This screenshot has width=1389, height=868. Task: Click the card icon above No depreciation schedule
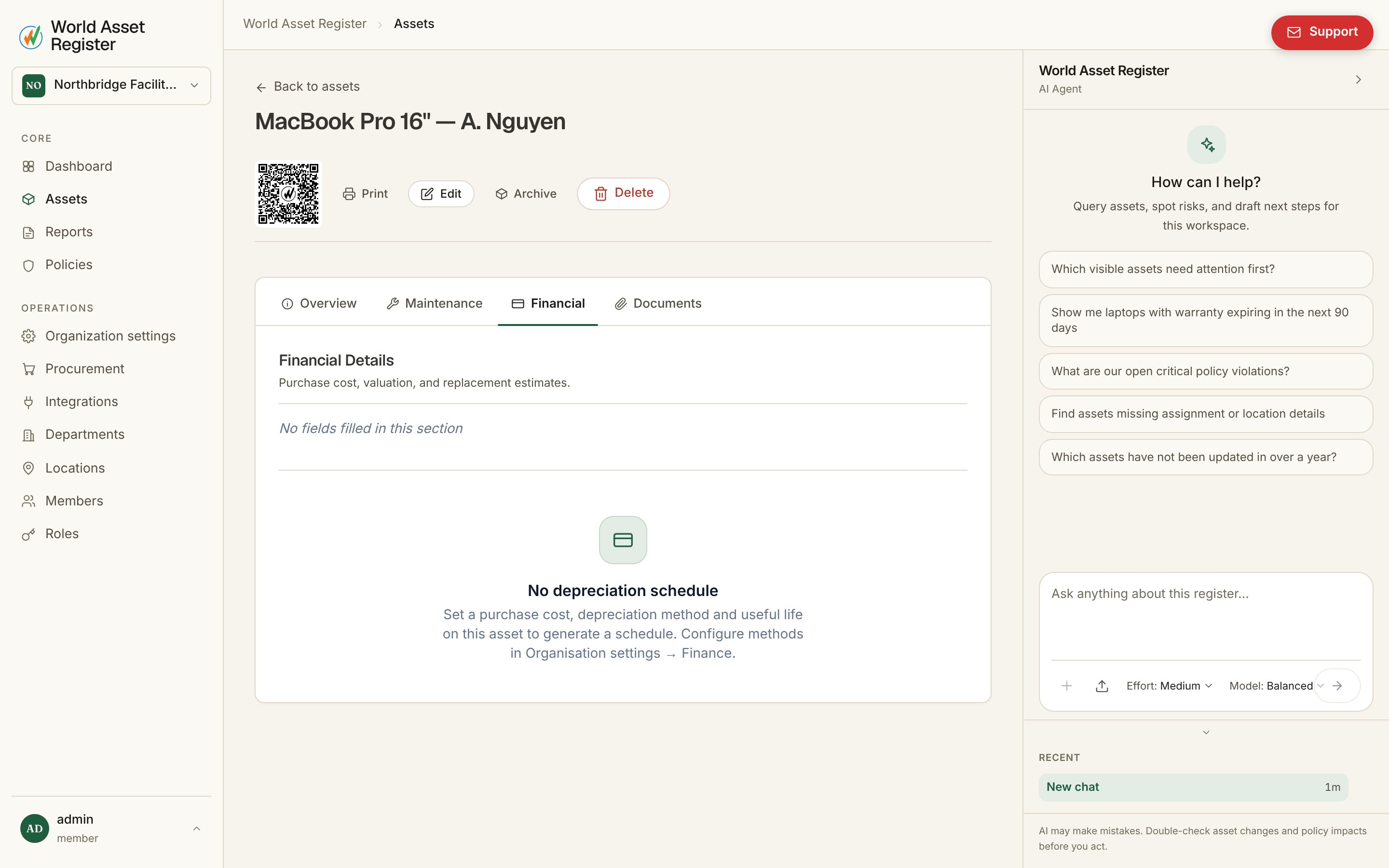coord(623,540)
